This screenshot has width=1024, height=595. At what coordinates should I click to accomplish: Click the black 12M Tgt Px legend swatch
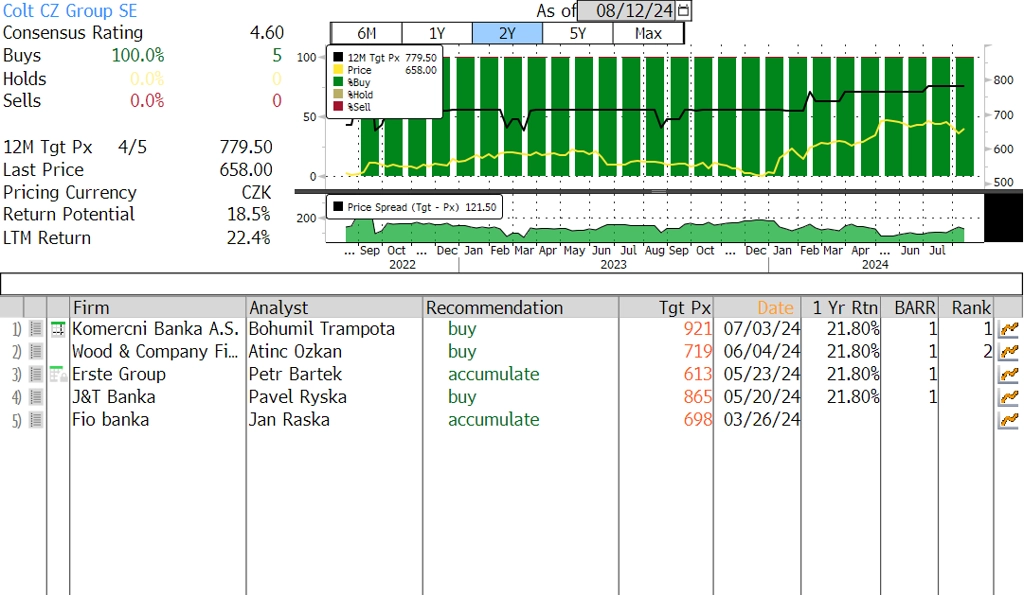point(338,57)
